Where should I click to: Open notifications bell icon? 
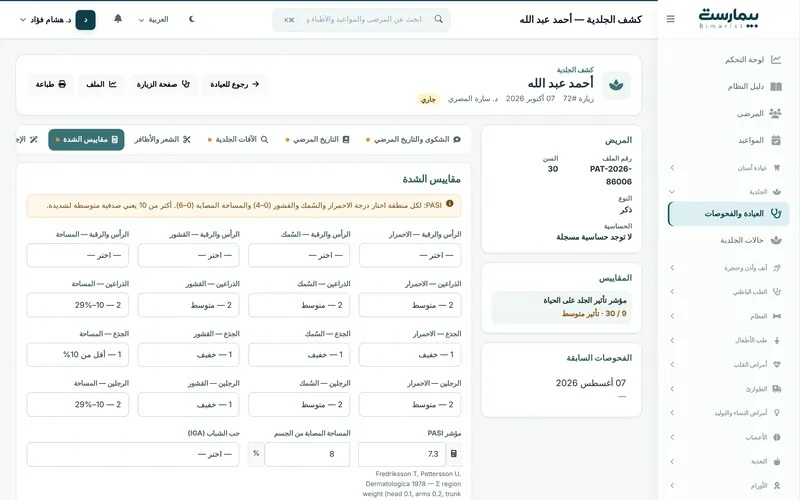tap(118, 19)
